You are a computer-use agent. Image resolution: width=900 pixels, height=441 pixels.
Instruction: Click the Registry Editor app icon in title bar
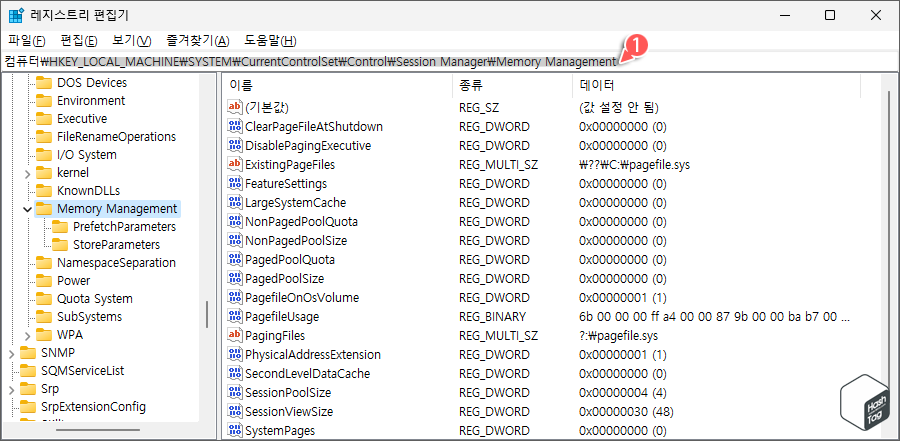tap(16, 16)
